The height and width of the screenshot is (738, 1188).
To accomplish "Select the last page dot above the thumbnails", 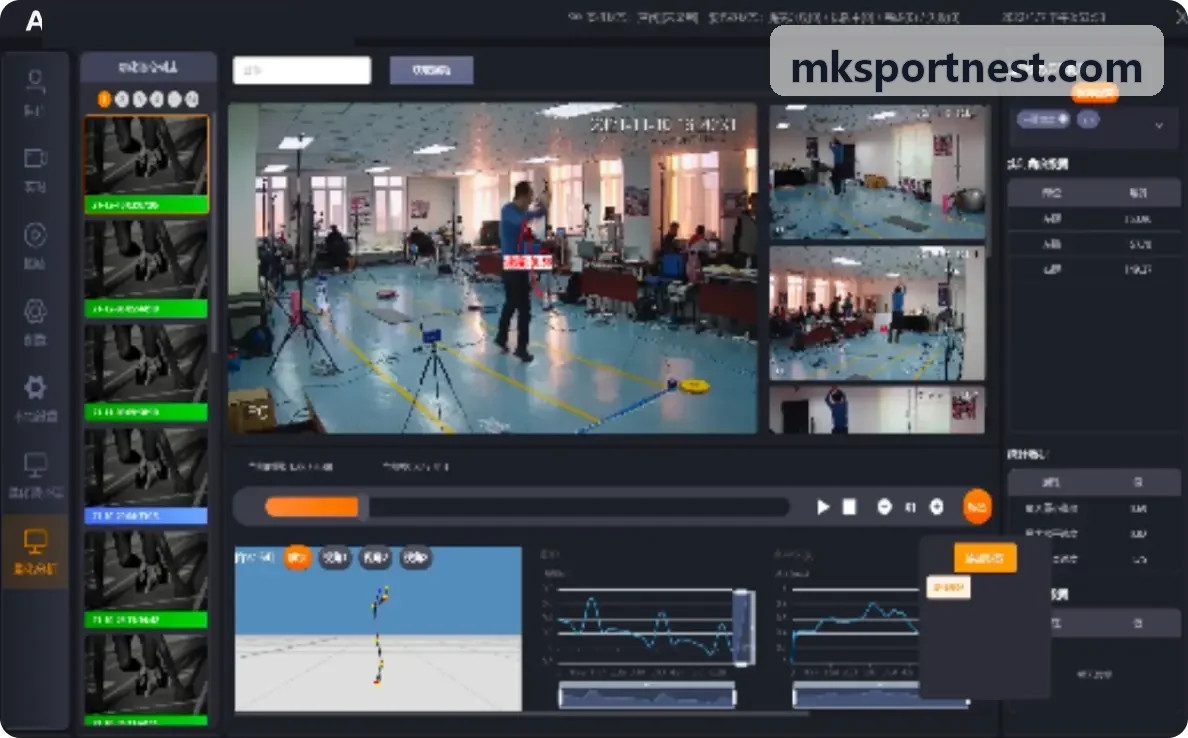I will click(x=192, y=99).
